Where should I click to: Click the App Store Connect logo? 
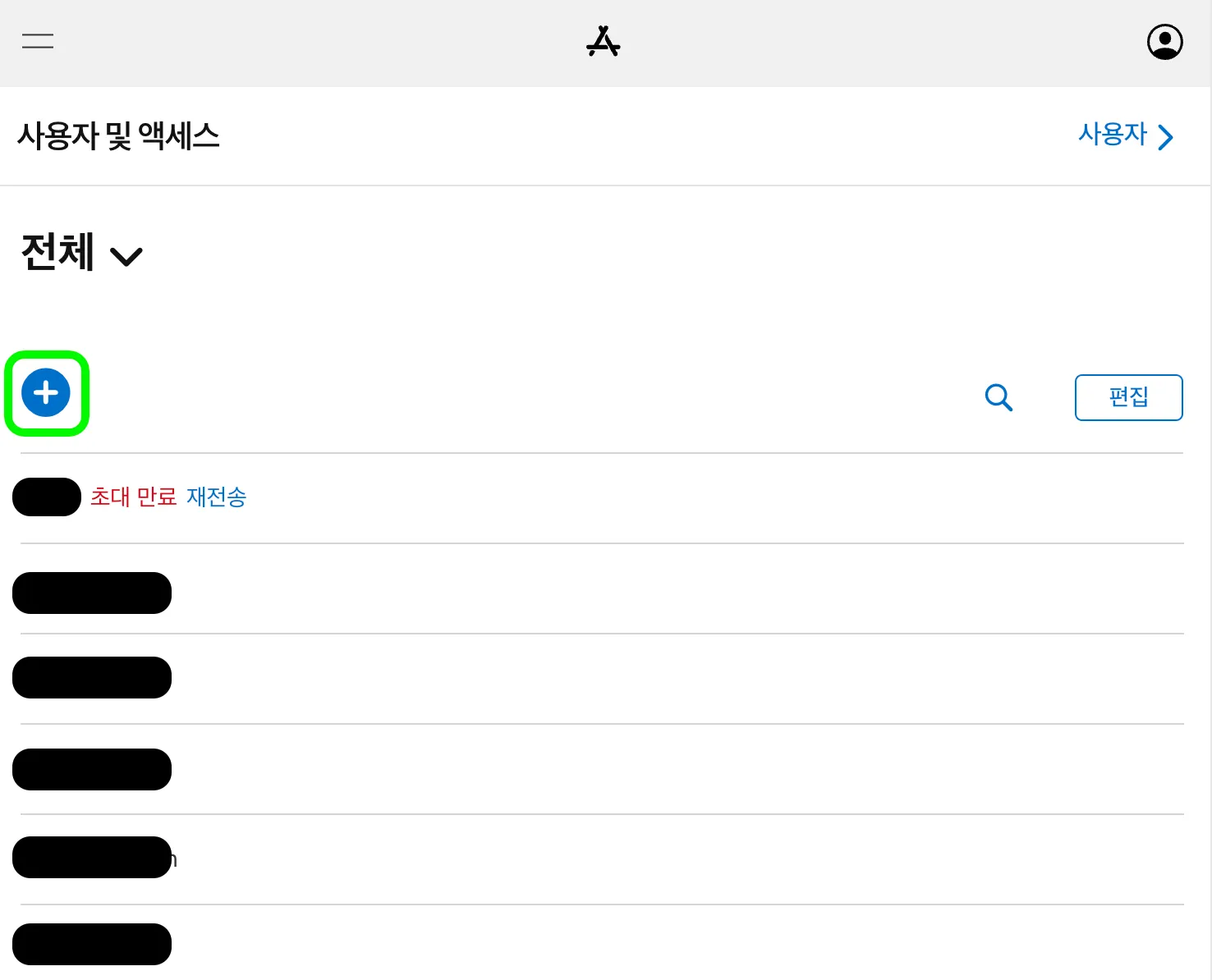[604, 42]
